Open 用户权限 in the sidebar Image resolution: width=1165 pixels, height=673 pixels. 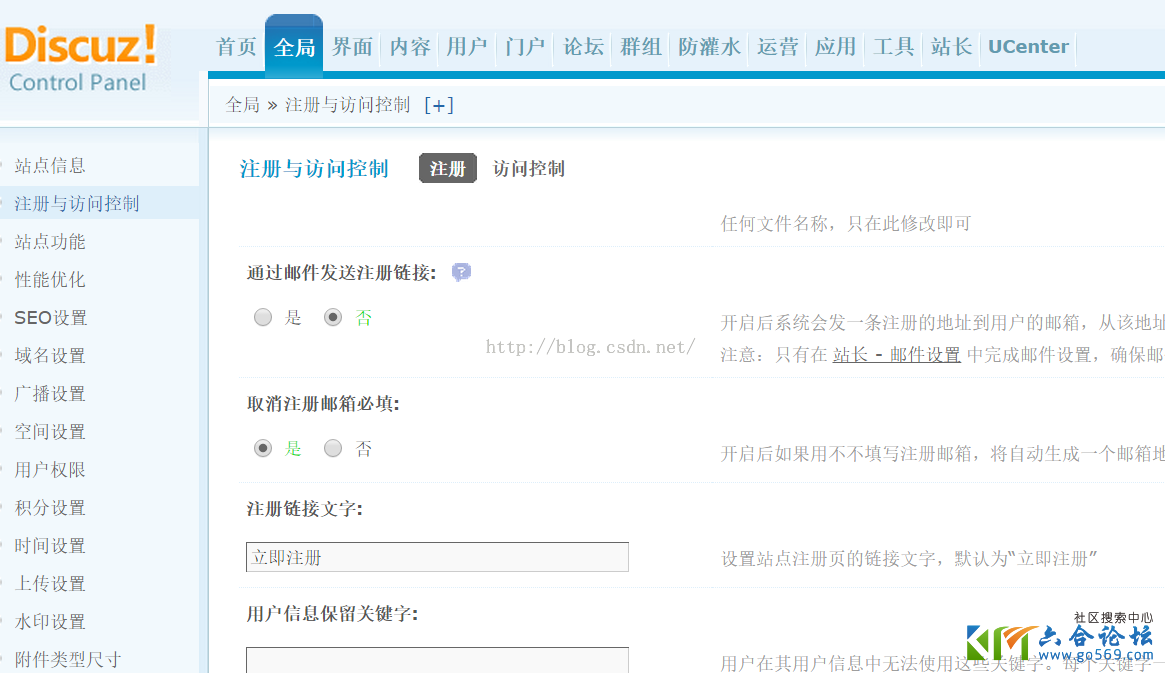pyautogui.click(x=50, y=469)
